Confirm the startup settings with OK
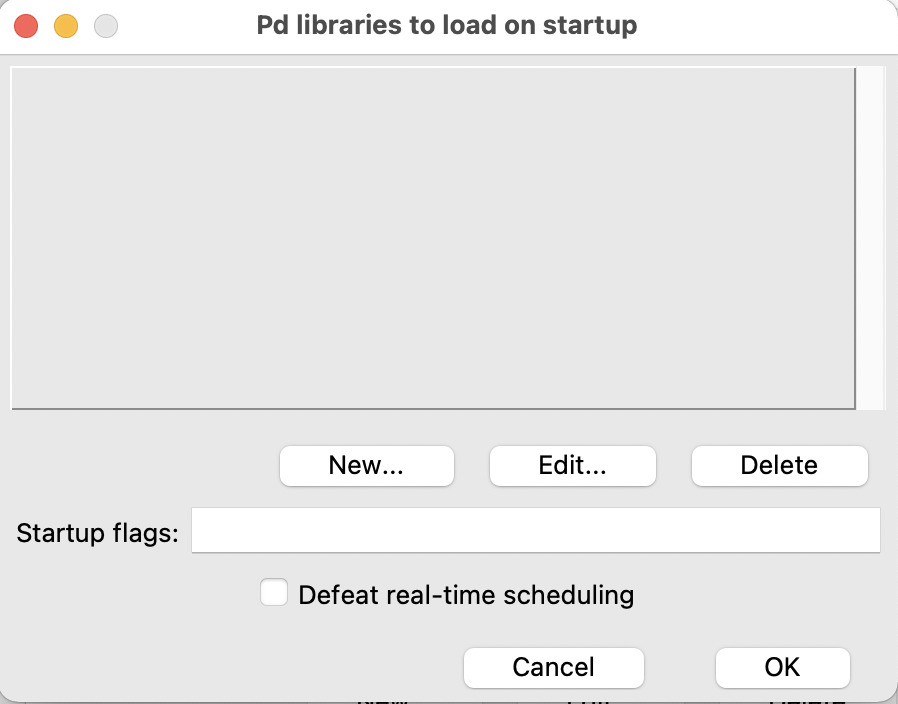 pyautogui.click(x=782, y=667)
